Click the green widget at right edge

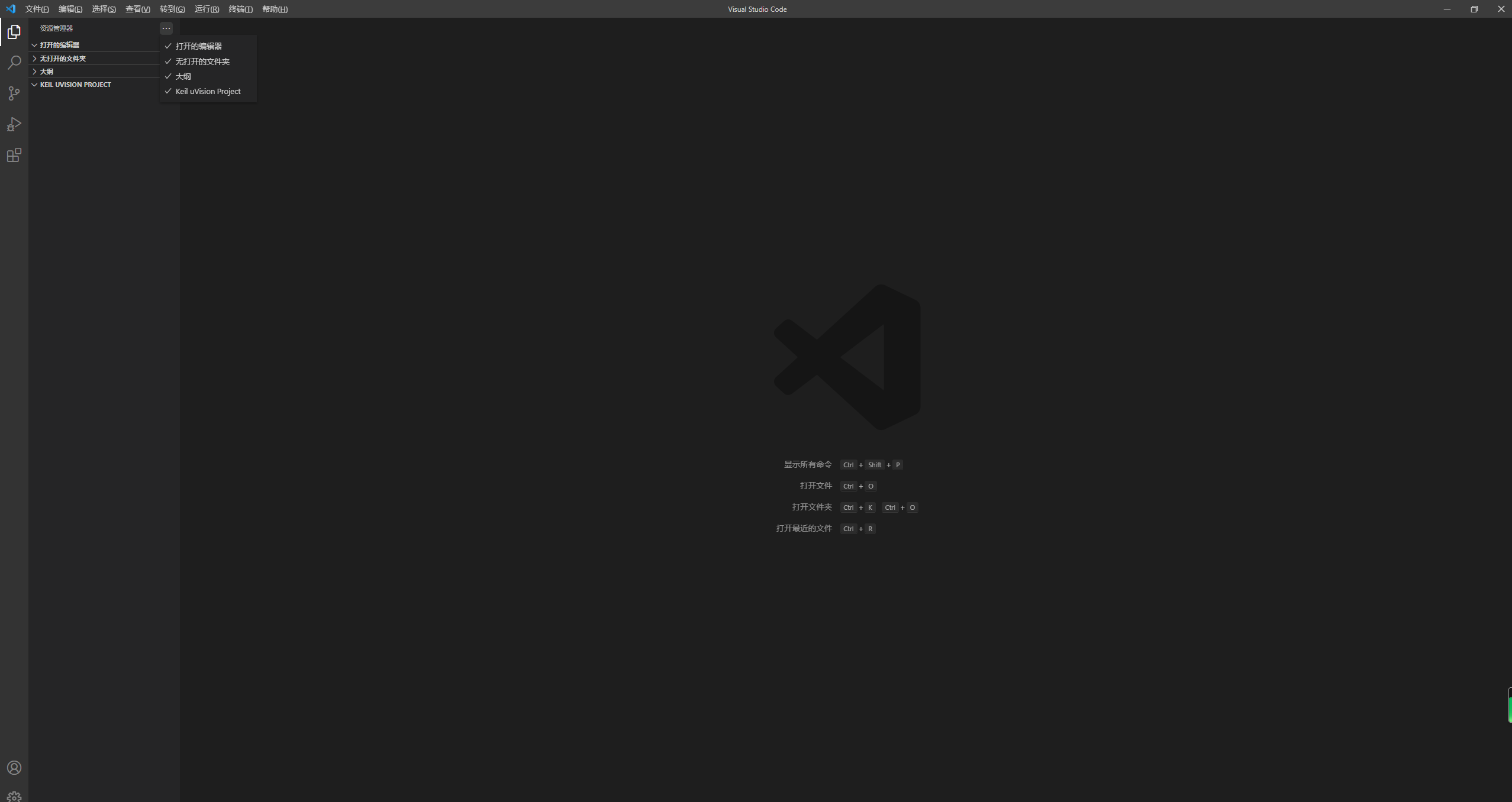[1510, 705]
